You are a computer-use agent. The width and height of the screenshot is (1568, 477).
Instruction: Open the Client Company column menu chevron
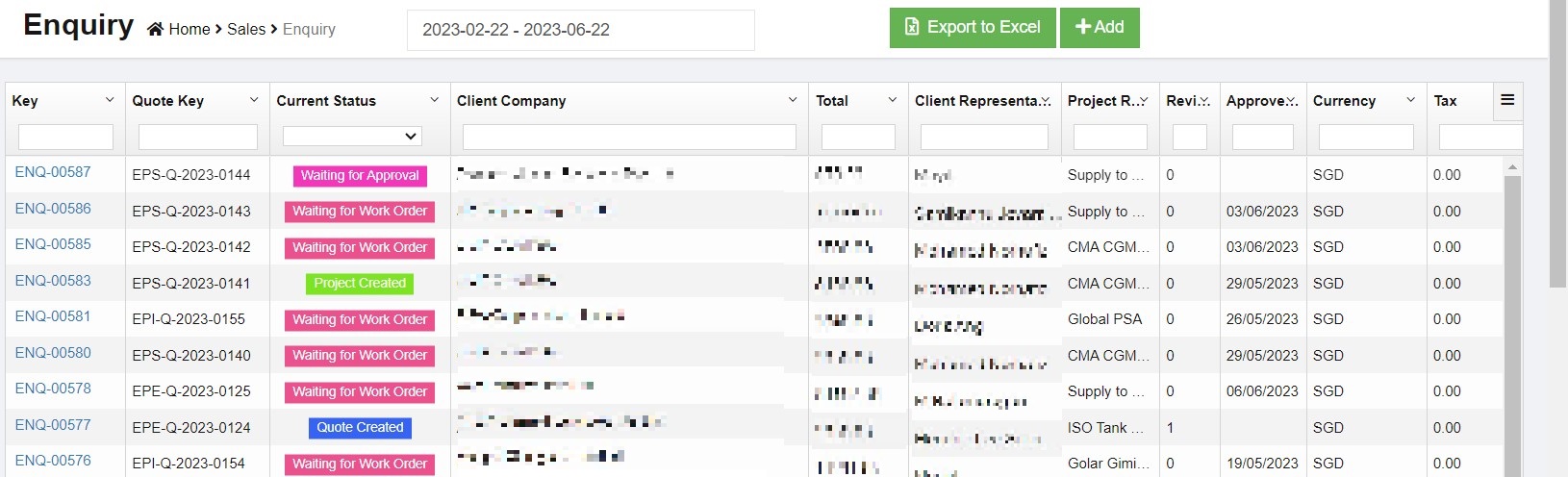pos(793,100)
